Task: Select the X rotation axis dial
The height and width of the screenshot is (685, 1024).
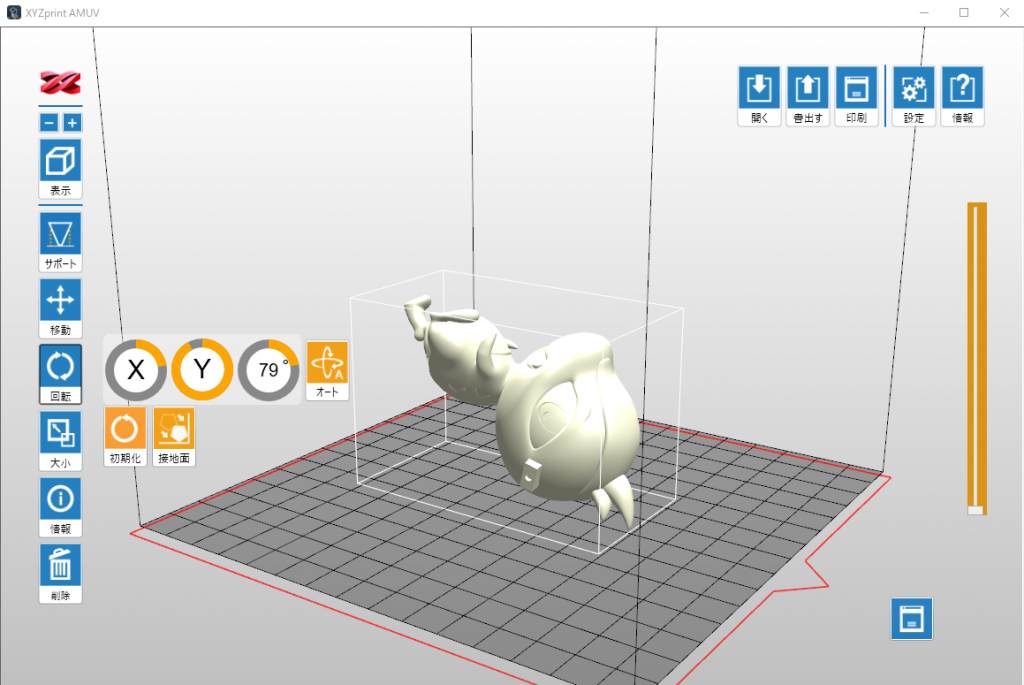Action: tap(136, 370)
